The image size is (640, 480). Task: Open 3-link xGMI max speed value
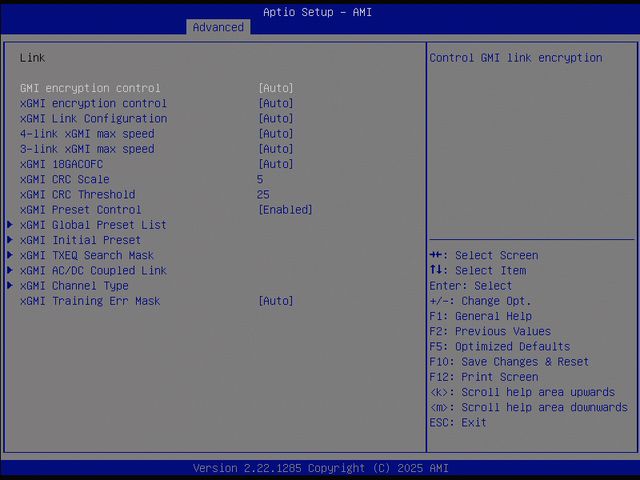pos(276,149)
